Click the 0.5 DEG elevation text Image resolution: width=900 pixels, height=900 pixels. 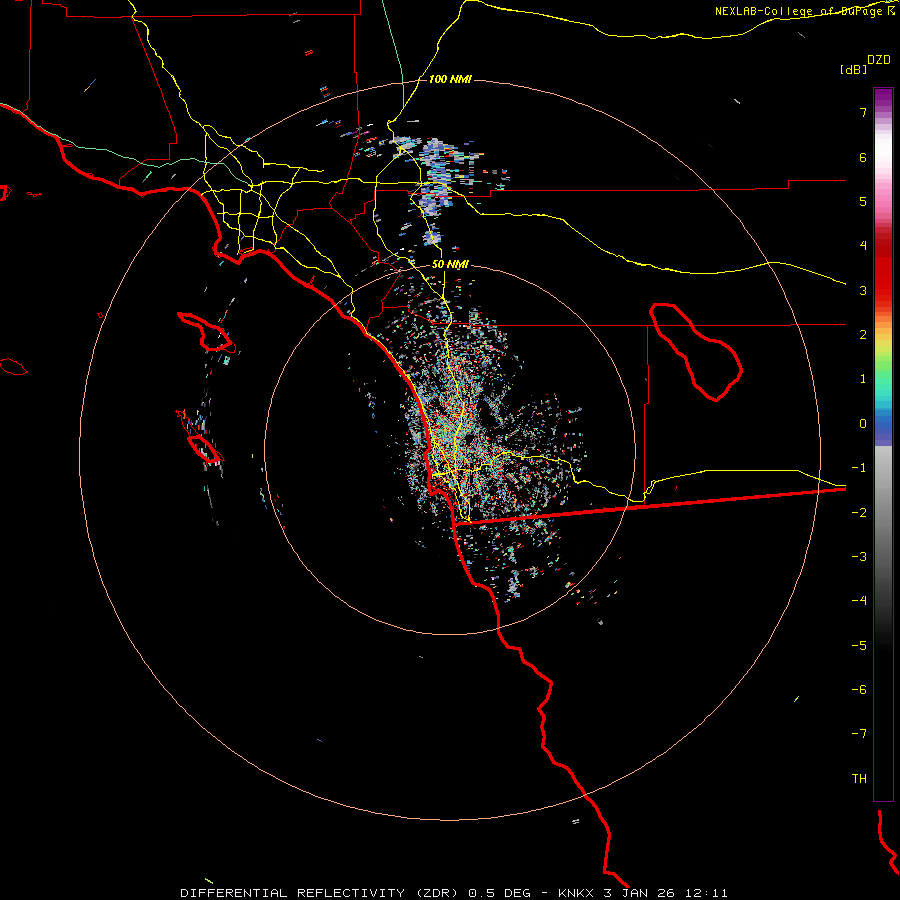tap(499, 893)
